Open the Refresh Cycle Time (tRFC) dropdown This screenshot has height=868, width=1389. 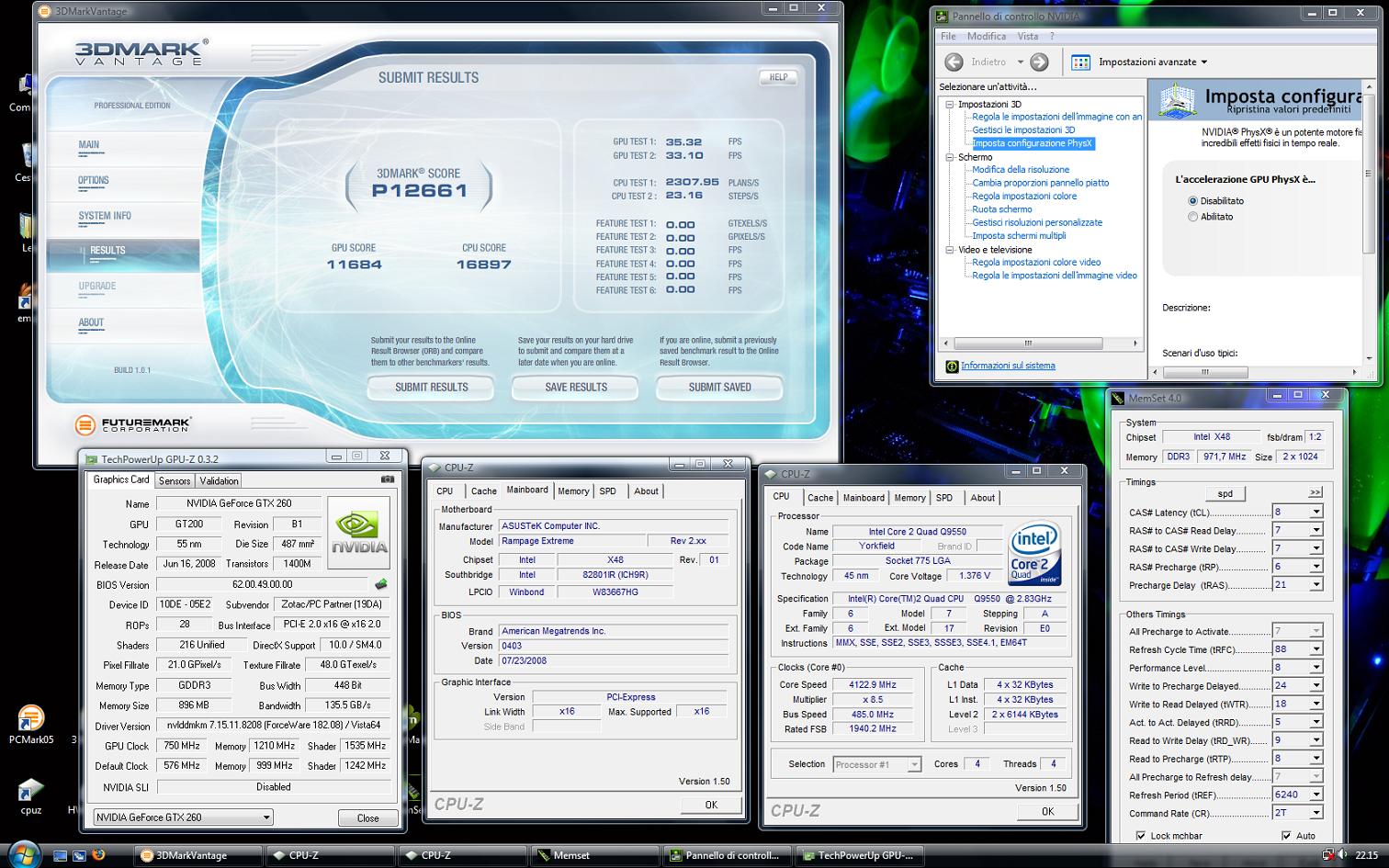1316,649
